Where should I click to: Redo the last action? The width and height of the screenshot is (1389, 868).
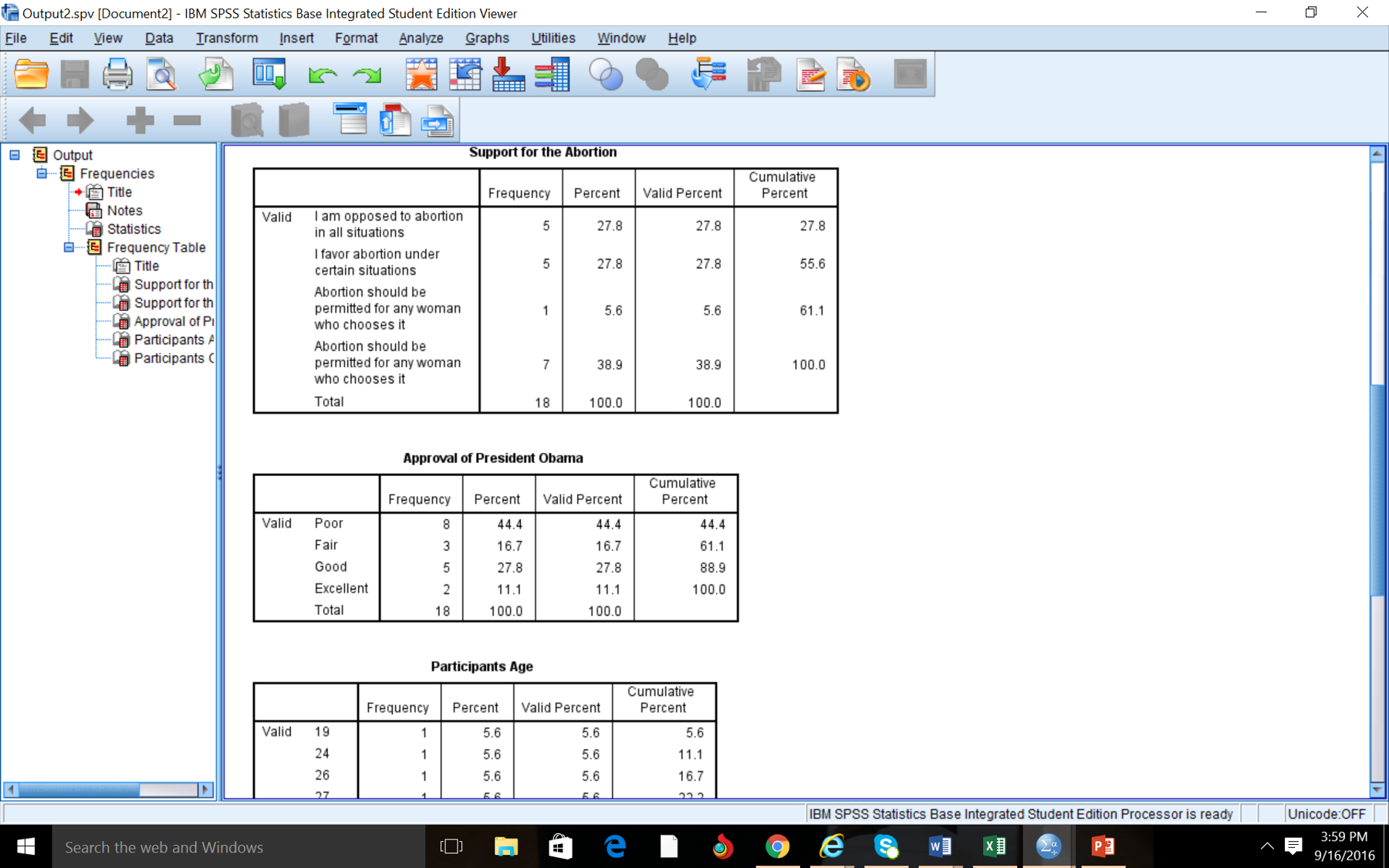367,75
